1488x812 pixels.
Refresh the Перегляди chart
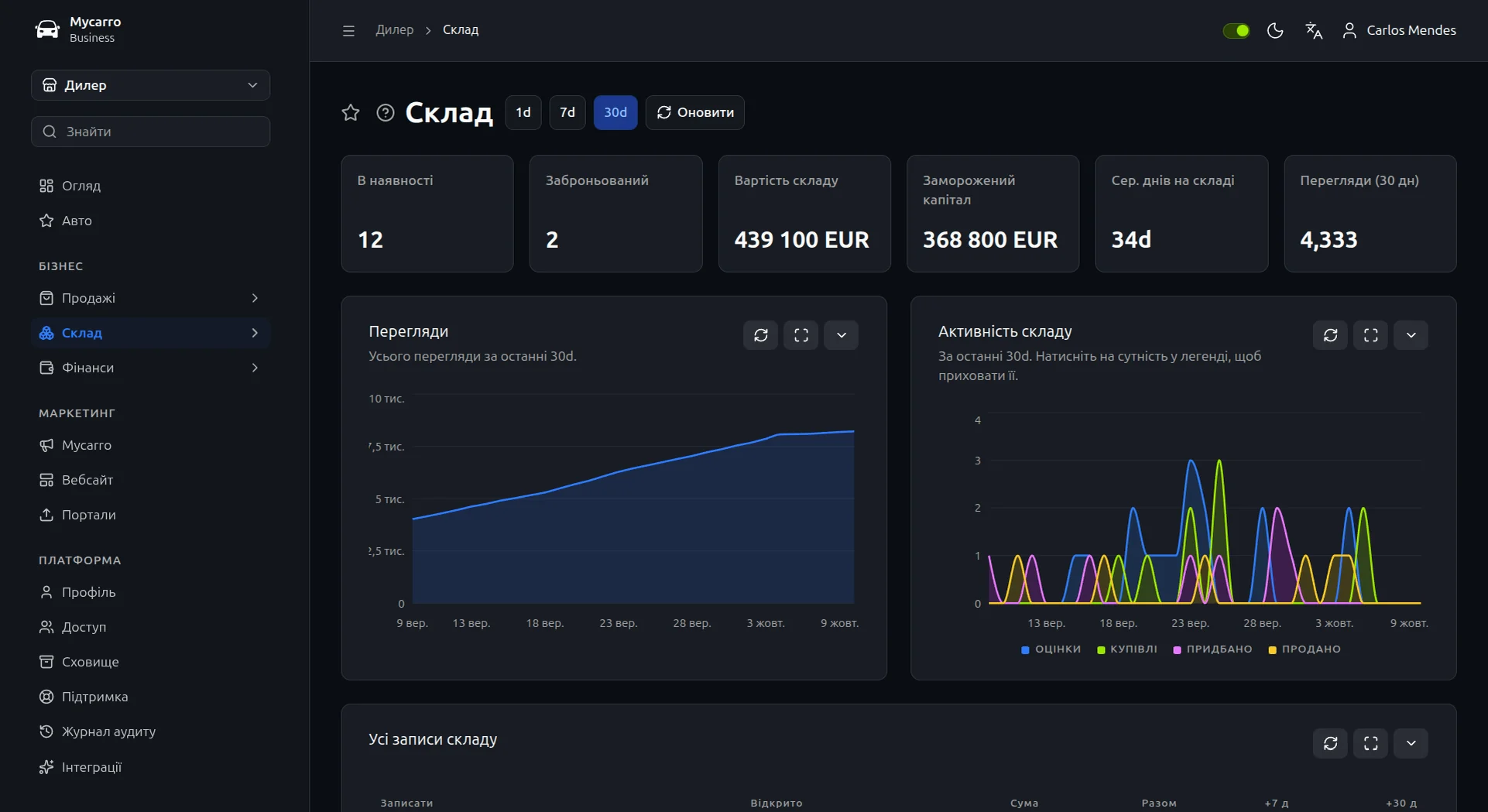coord(761,335)
